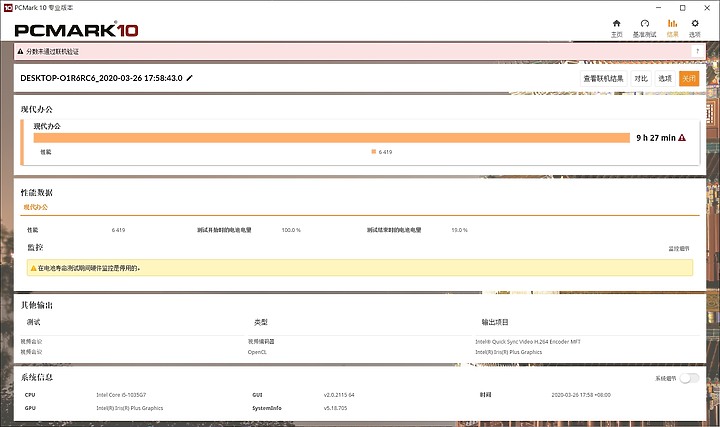720x427 pixels.
Task: Click the GPU value Intel(R) Iris(R) Plus Graphics in 系统信息
Action: click(129, 408)
